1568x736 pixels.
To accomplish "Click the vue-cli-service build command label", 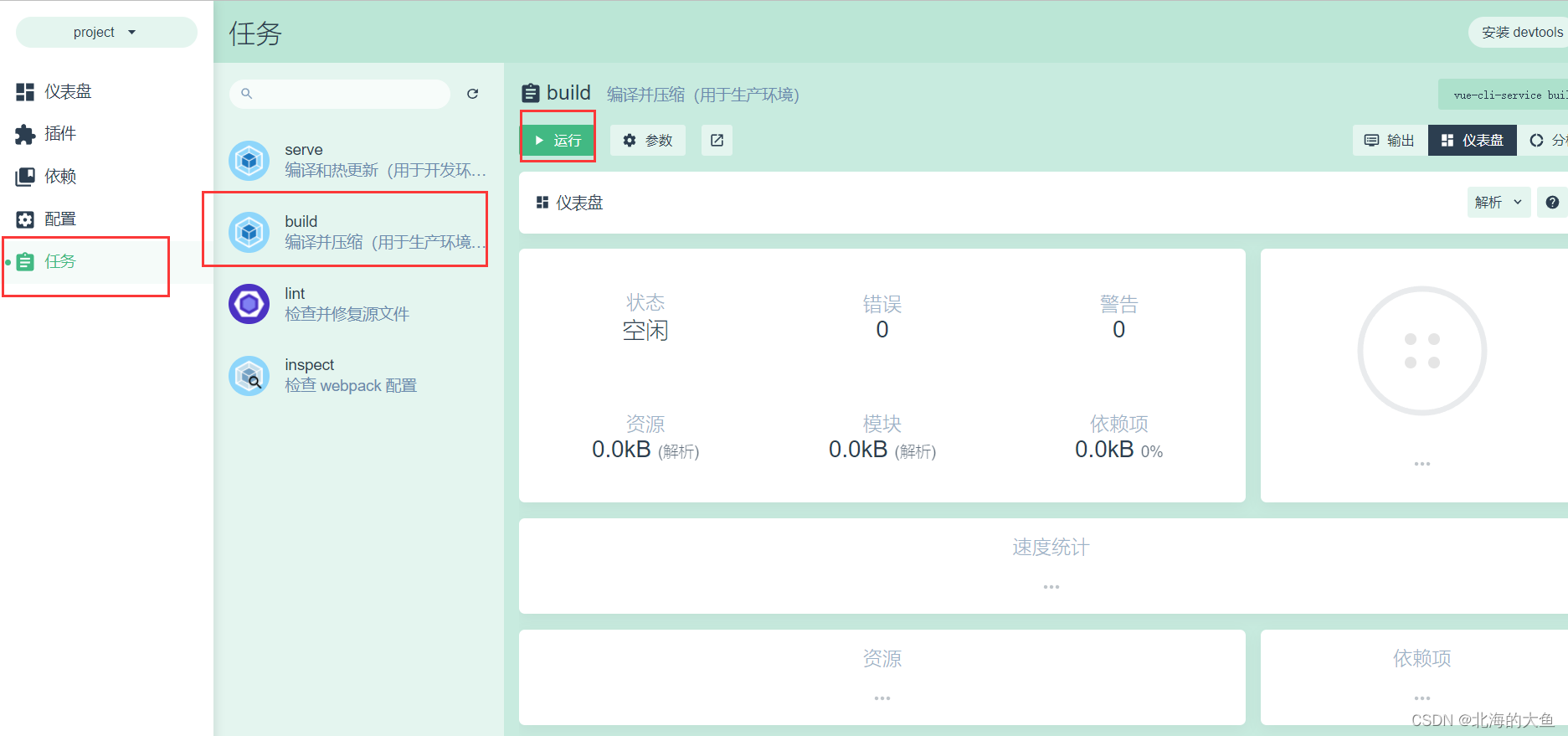I will tap(1504, 95).
